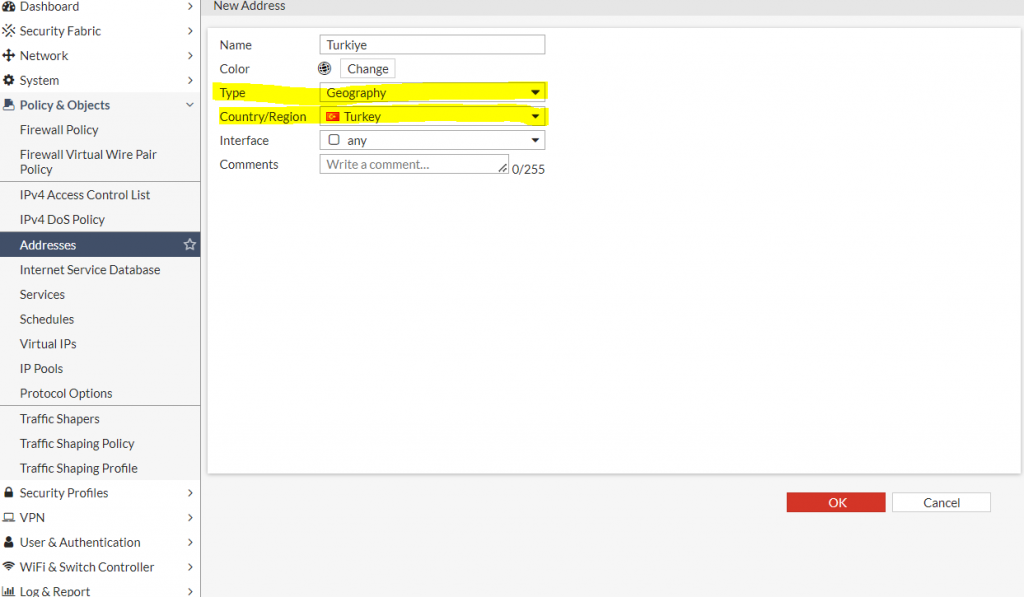The height and width of the screenshot is (597, 1024).
Task: Click the System gear icon
Action: click(x=9, y=81)
